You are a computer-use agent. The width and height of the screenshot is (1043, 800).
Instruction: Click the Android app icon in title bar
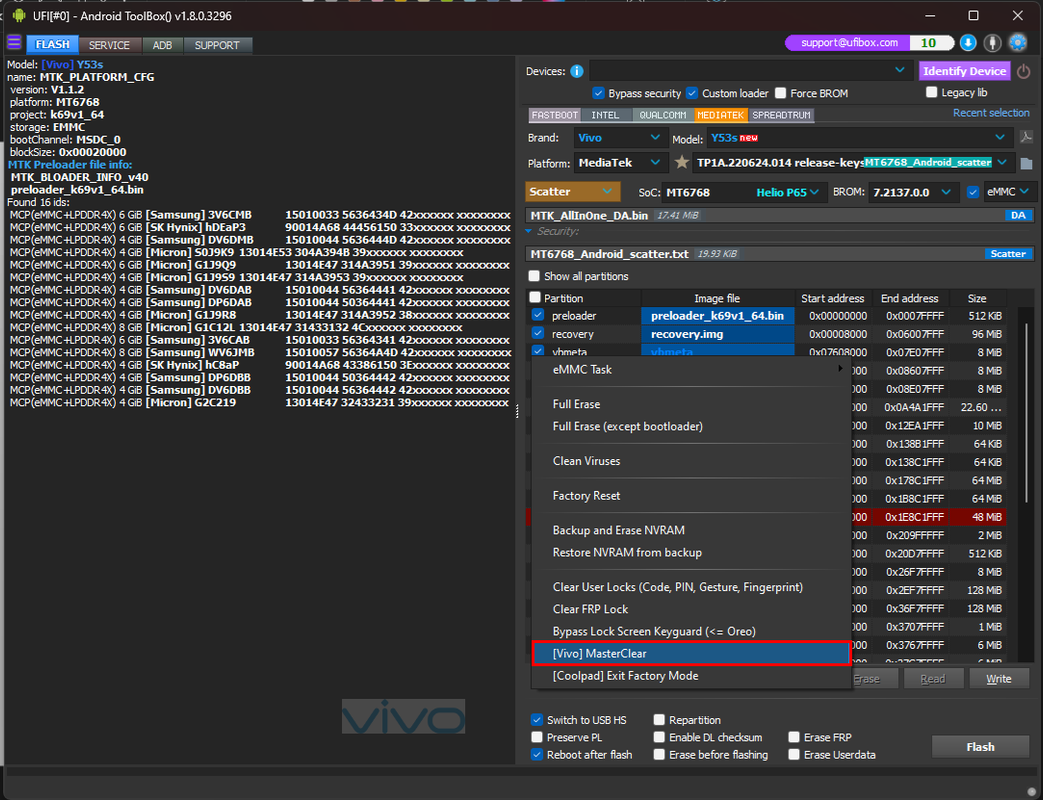point(19,15)
